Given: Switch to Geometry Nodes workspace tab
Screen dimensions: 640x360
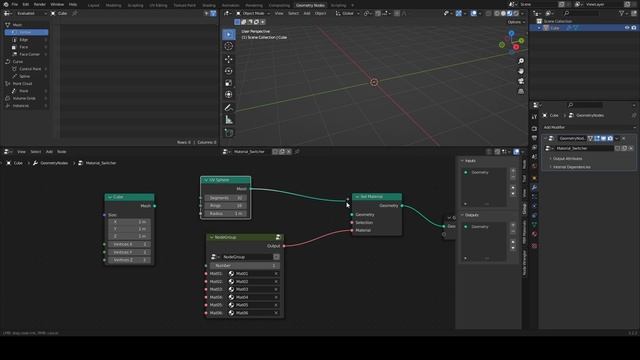Looking at the screenshot, I should (x=310, y=5).
